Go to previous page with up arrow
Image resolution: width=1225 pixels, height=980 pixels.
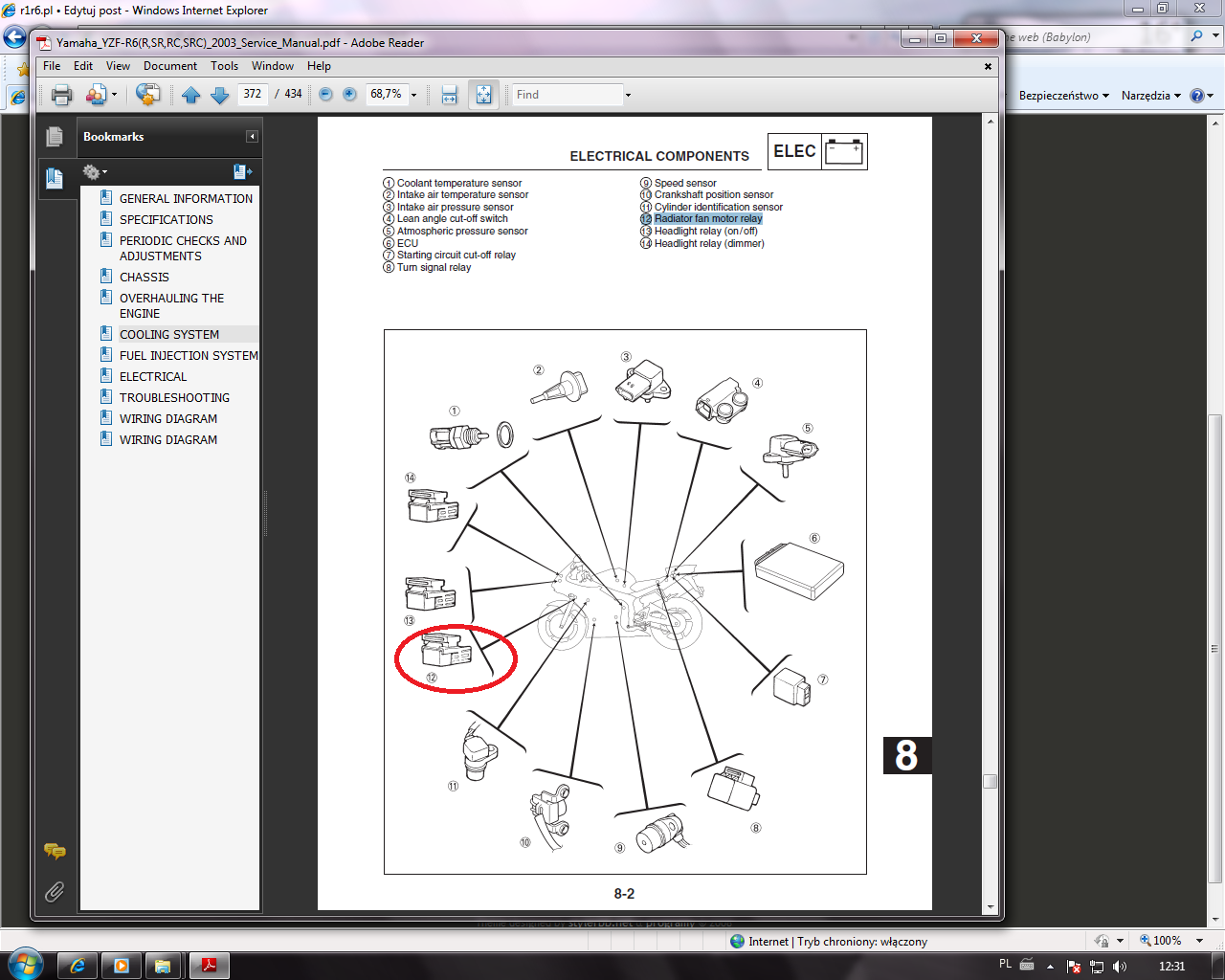(190, 95)
